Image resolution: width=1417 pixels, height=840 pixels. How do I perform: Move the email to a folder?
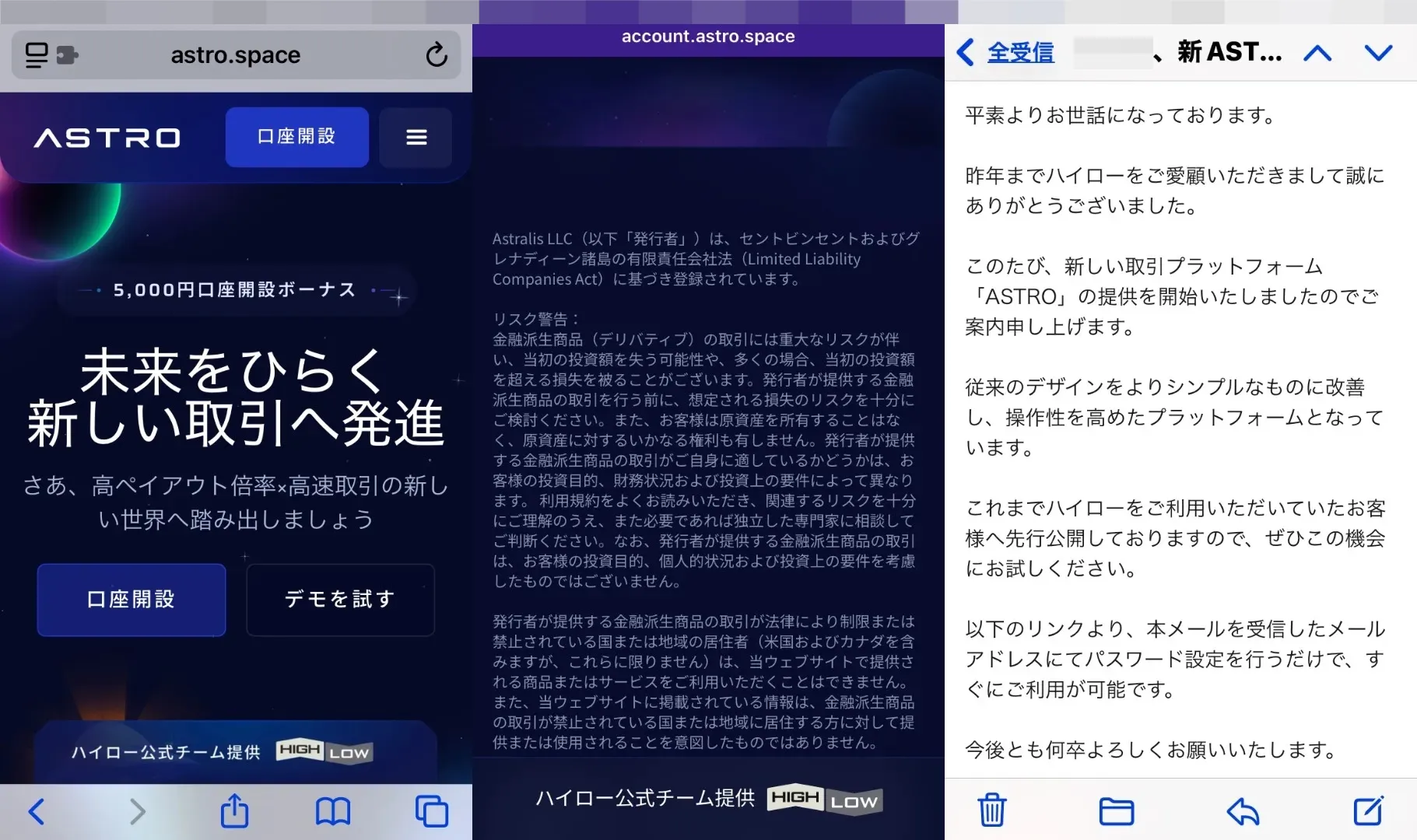[x=1116, y=811]
